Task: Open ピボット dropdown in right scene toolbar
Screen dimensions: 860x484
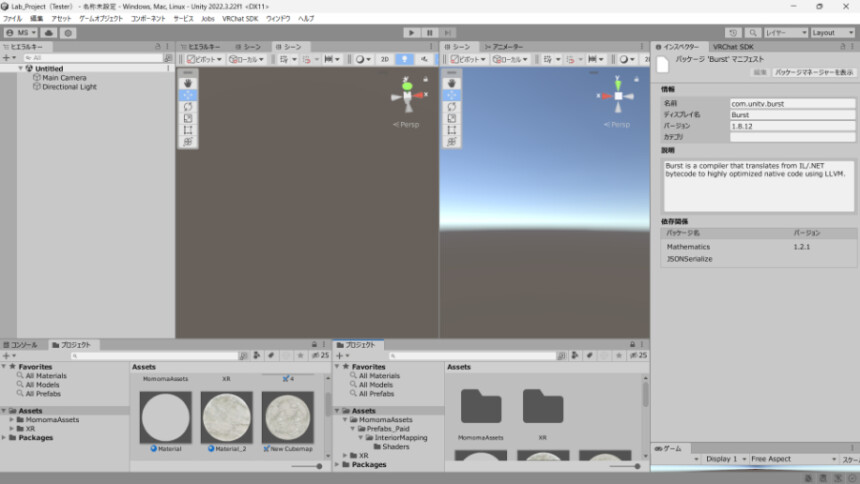Action: 468,59
